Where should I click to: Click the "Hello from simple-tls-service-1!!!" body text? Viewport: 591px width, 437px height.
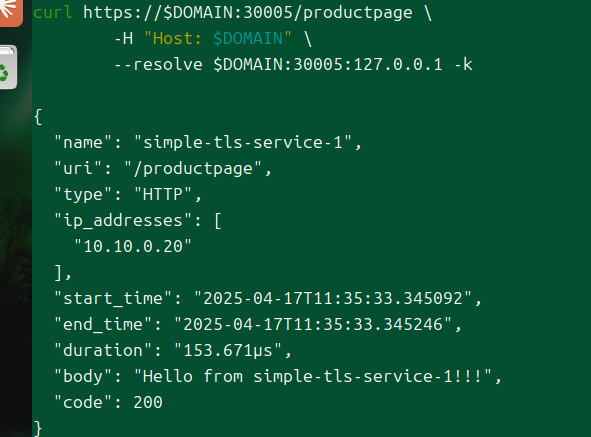click(x=313, y=377)
